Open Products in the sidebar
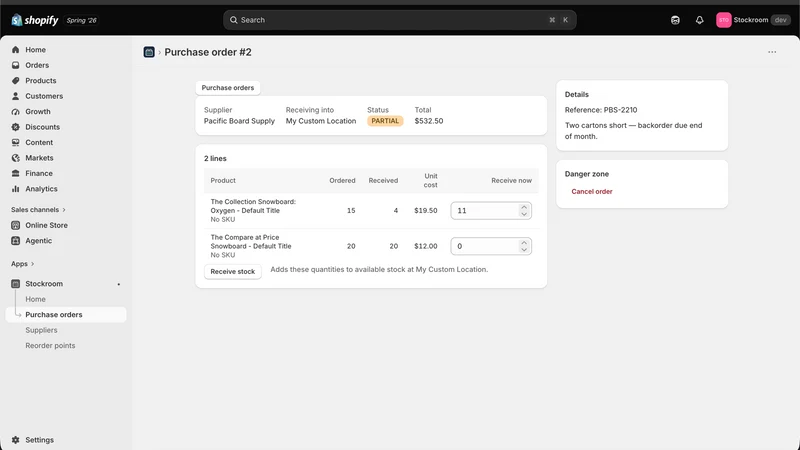Viewport: 800px width, 450px height. click(x=66, y=81)
